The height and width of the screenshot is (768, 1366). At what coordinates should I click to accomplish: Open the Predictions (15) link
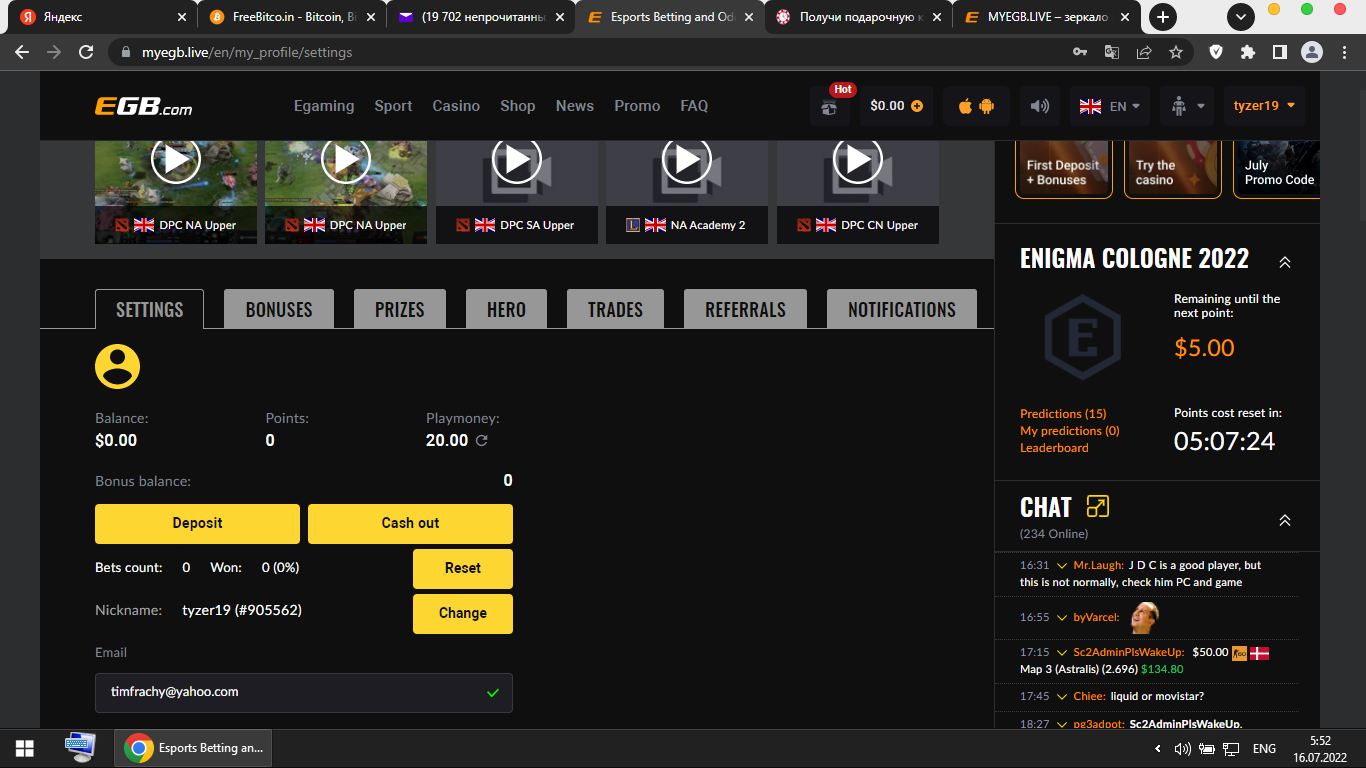[1063, 413]
